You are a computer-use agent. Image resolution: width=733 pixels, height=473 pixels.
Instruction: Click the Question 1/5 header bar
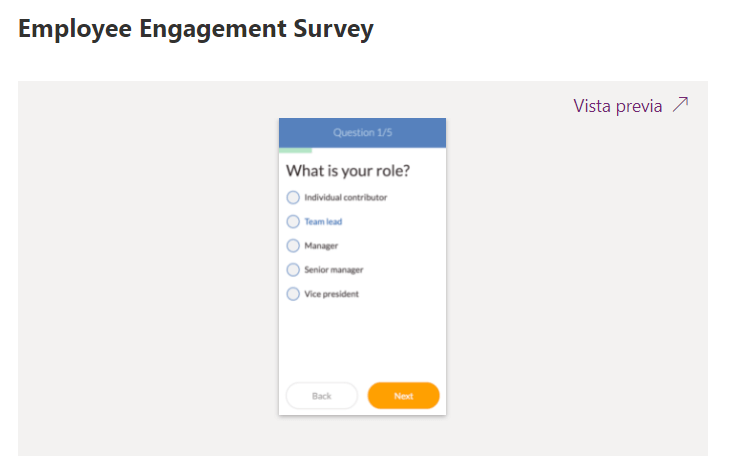[362, 132]
